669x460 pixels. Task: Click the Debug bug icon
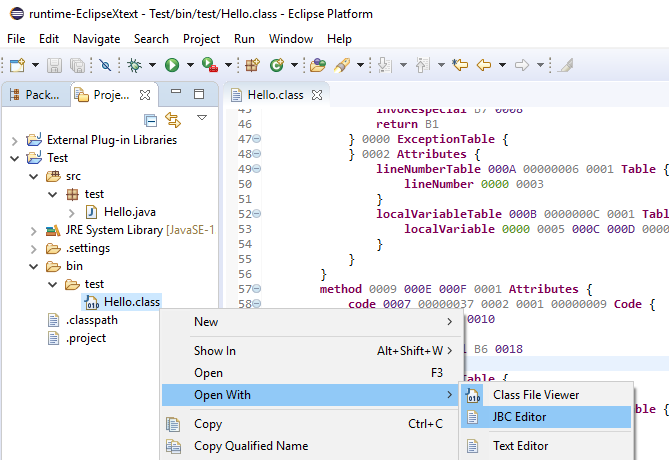[x=134, y=65]
